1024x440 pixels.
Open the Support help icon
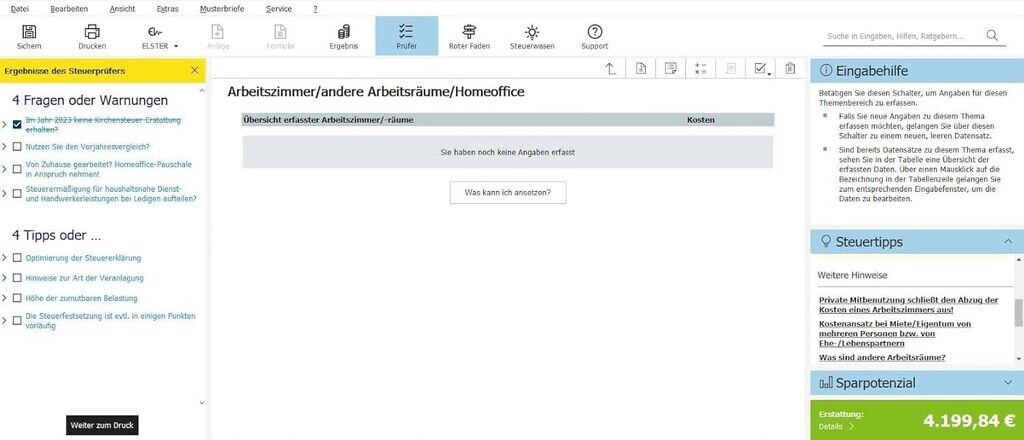click(594, 35)
